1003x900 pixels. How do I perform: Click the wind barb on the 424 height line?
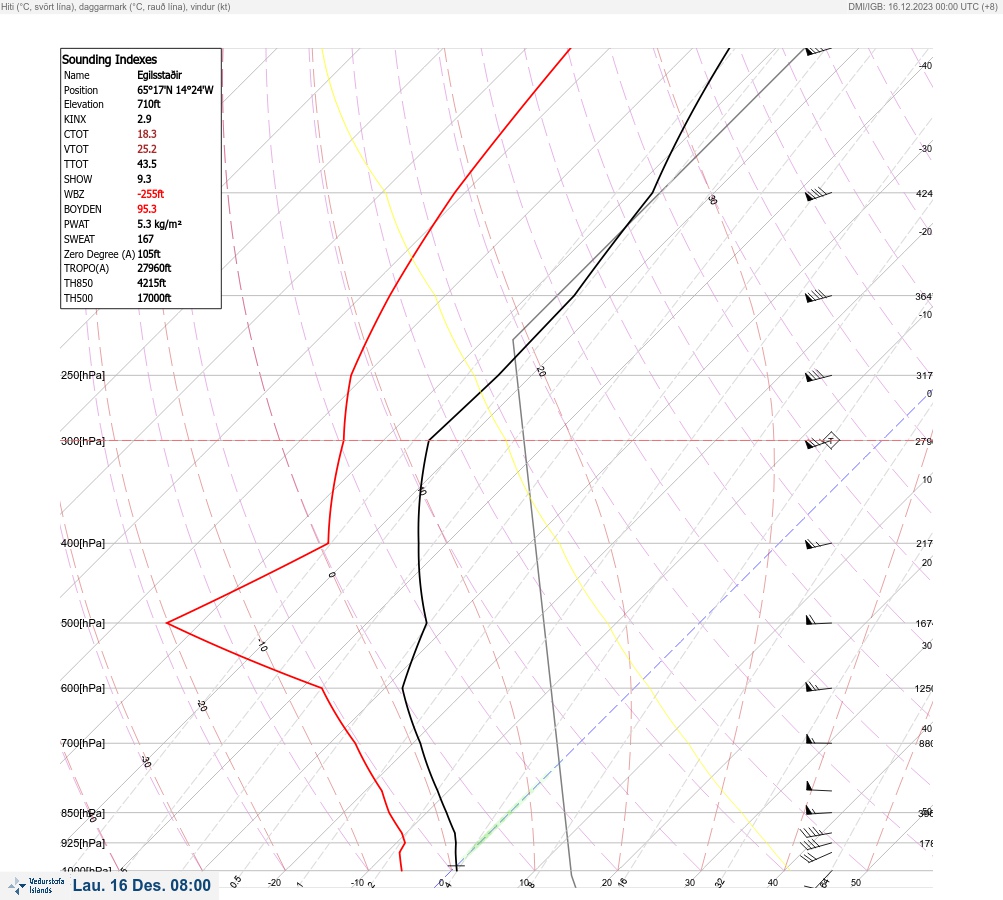tap(818, 194)
